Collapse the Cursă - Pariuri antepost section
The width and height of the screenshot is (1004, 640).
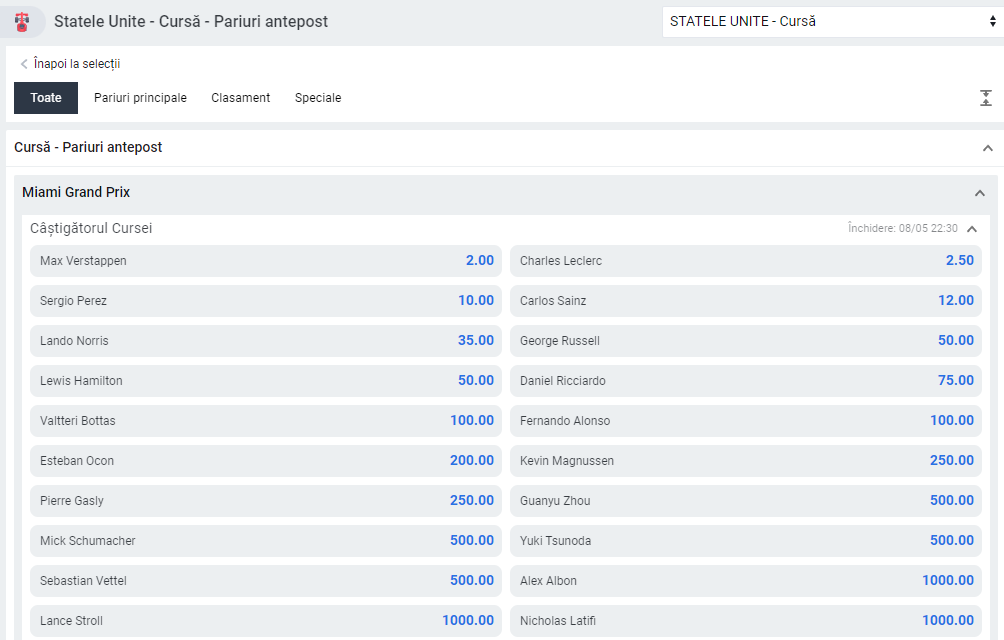pyautogui.click(x=987, y=148)
